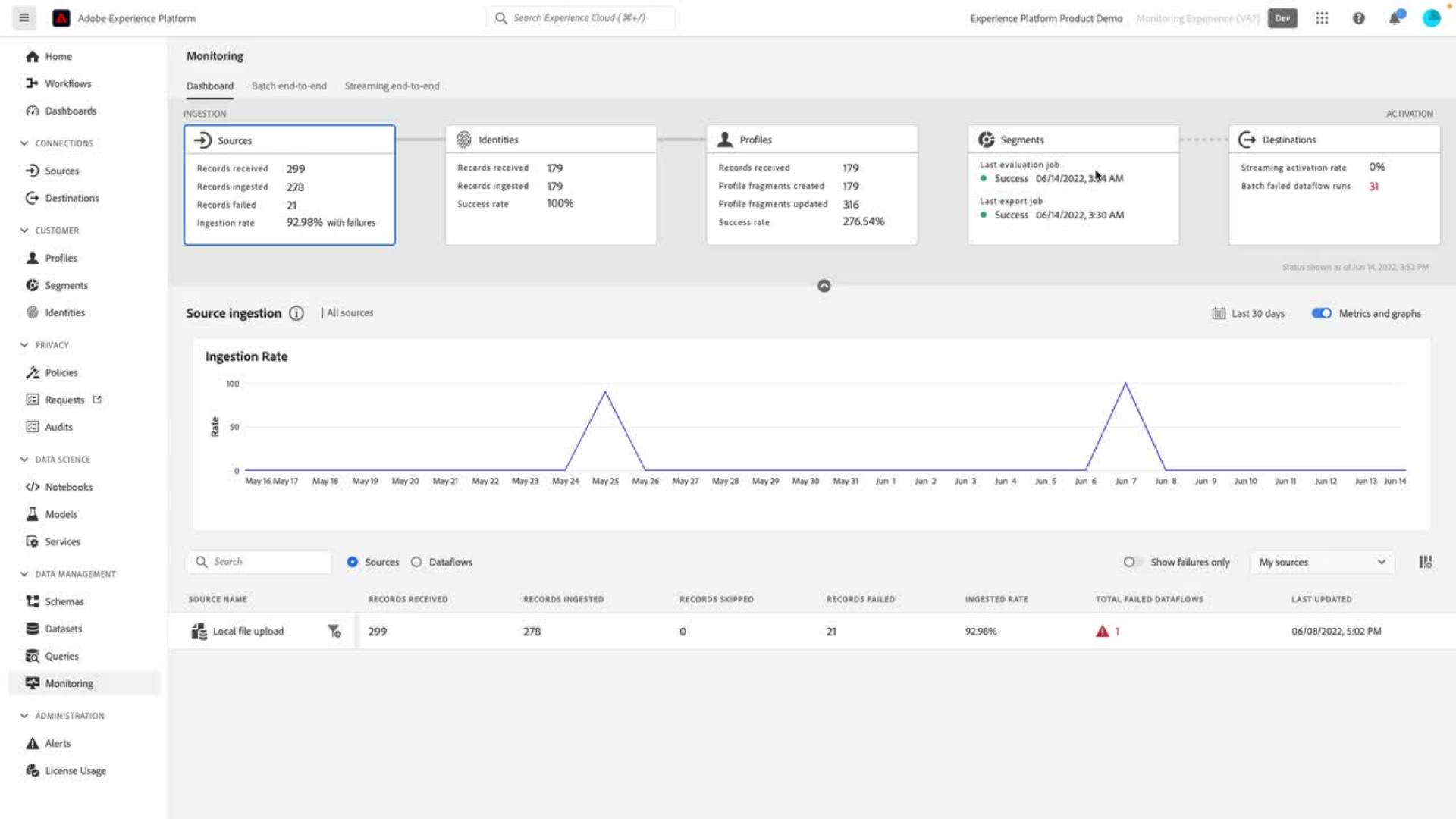Click the failed dataflows warning triangle
This screenshot has height=819, width=1456.
(1102, 631)
